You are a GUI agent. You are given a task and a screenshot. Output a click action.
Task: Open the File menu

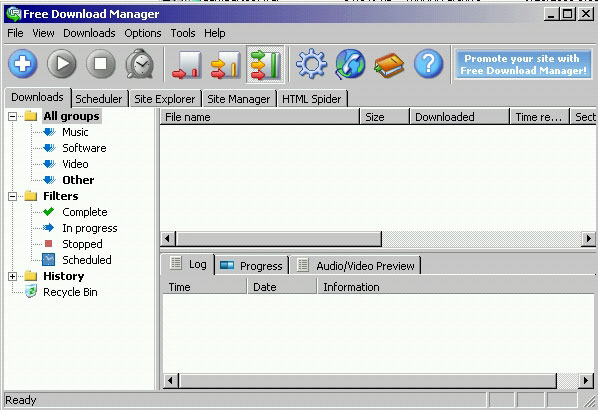click(15, 33)
